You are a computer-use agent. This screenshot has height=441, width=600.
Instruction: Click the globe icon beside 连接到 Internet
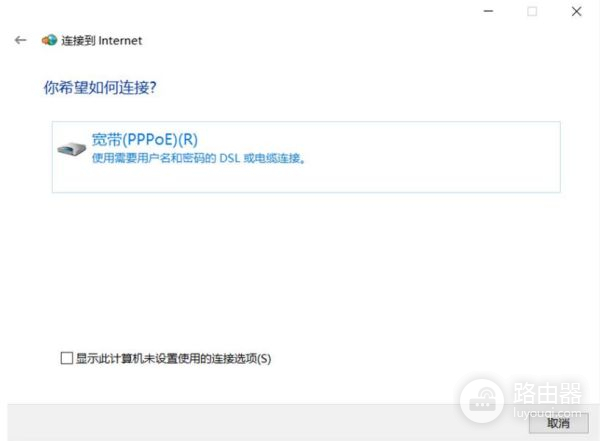pos(49,40)
